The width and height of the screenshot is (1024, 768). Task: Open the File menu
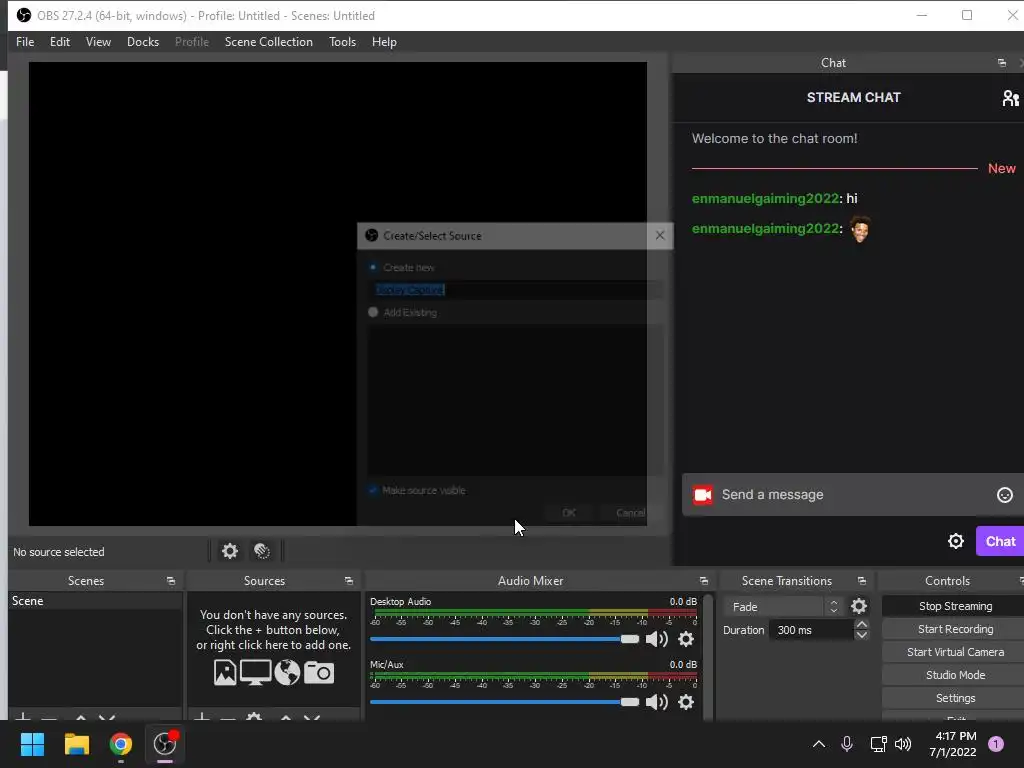(x=25, y=42)
